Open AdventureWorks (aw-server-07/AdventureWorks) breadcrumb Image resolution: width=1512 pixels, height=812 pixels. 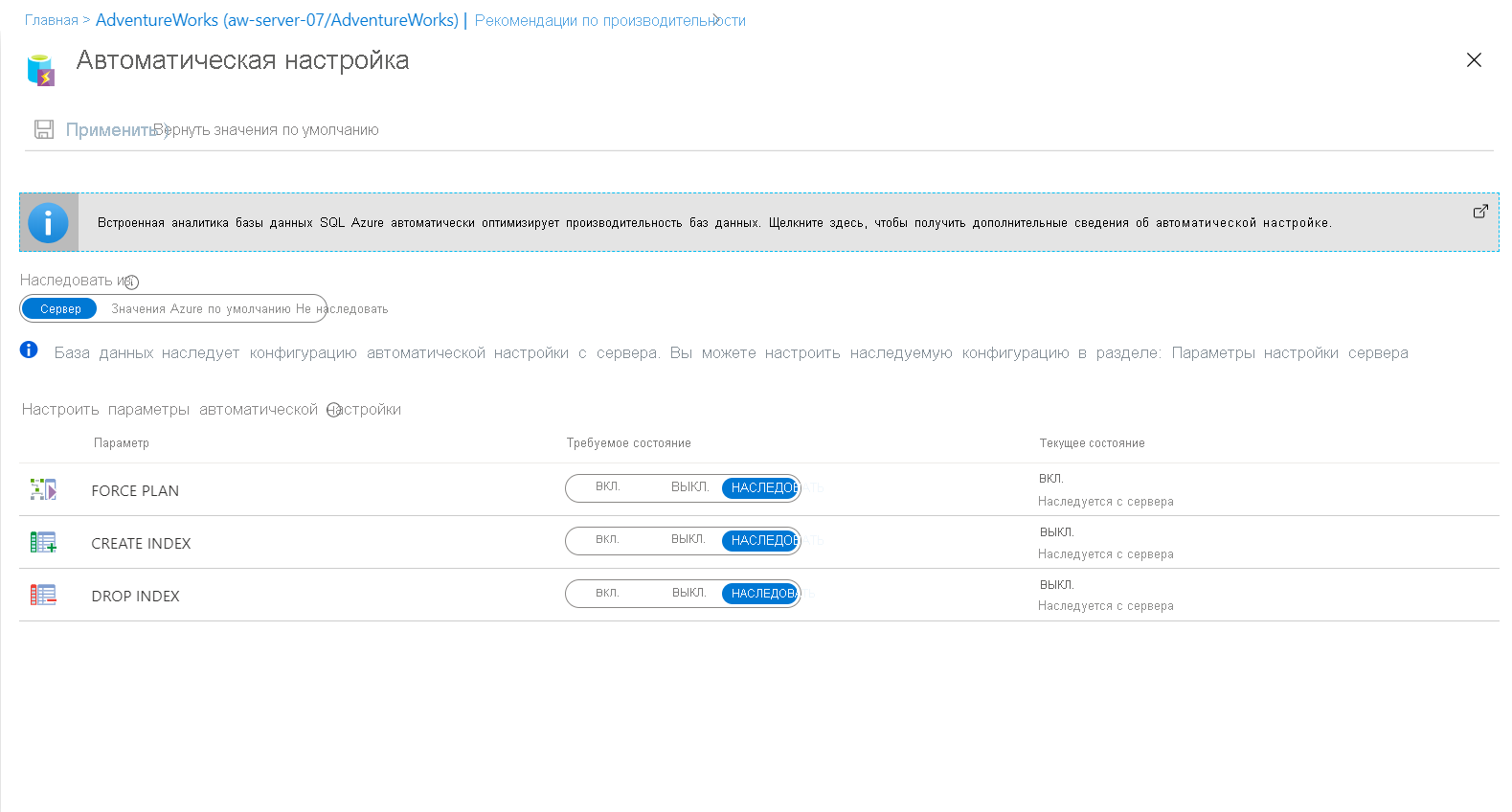[x=277, y=20]
